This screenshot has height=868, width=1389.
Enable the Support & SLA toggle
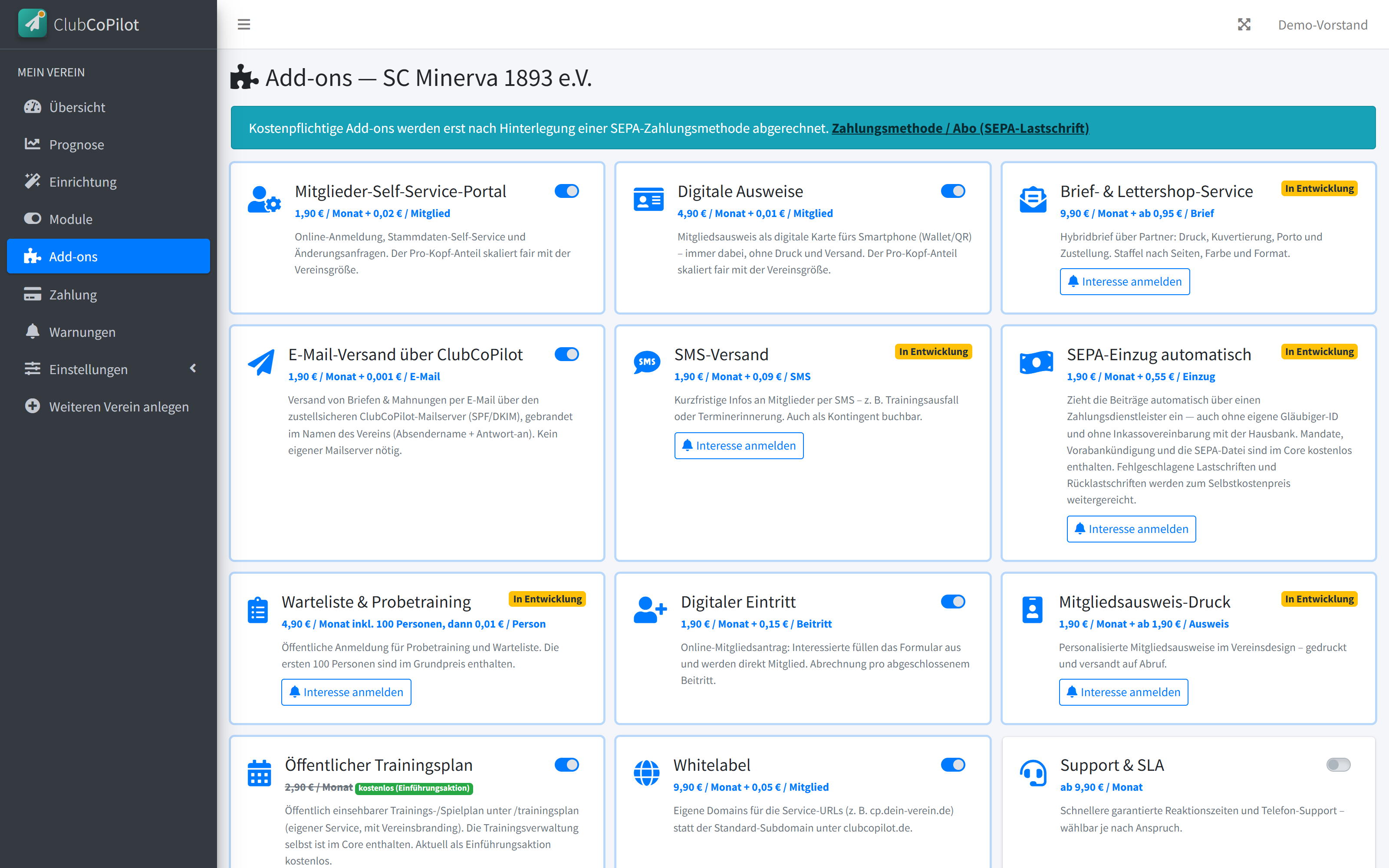[1338, 765]
